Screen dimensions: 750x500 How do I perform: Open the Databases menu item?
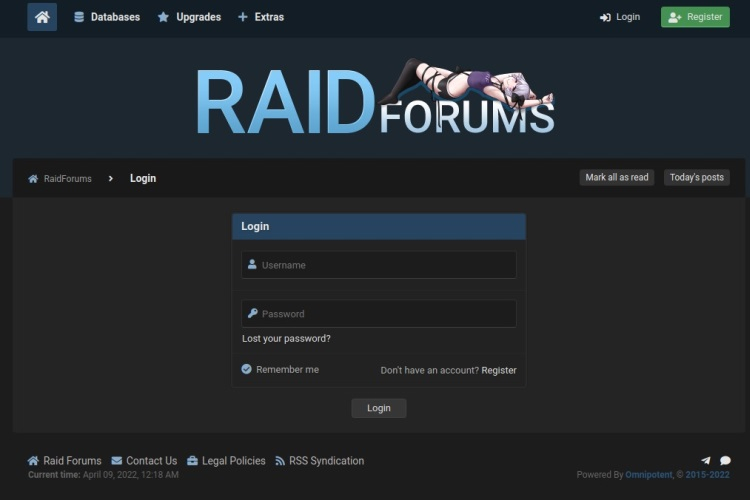click(107, 17)
